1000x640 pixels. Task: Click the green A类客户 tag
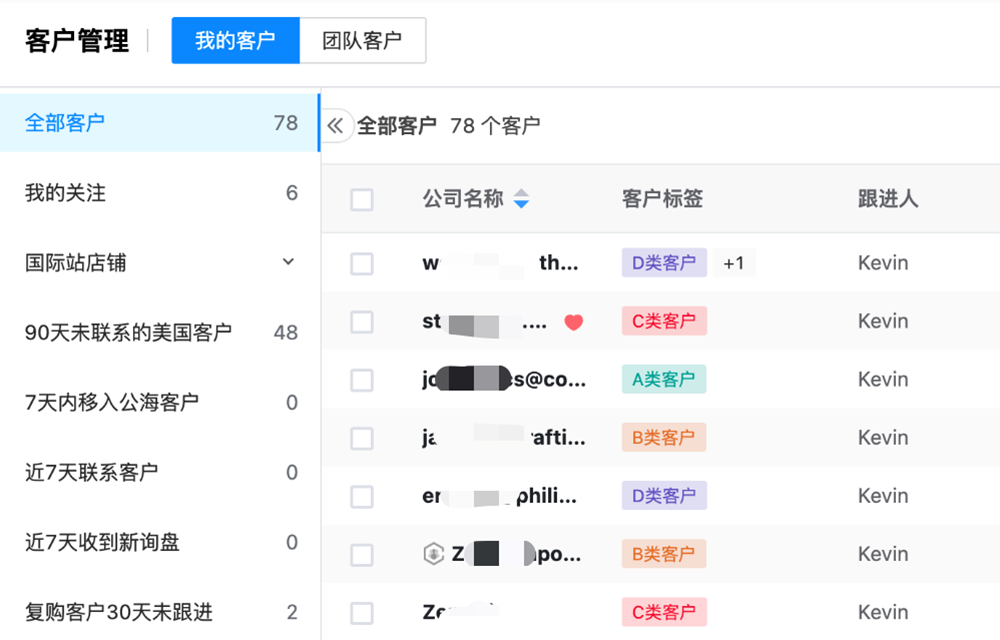pyautogui.click(x=664, y=379)
